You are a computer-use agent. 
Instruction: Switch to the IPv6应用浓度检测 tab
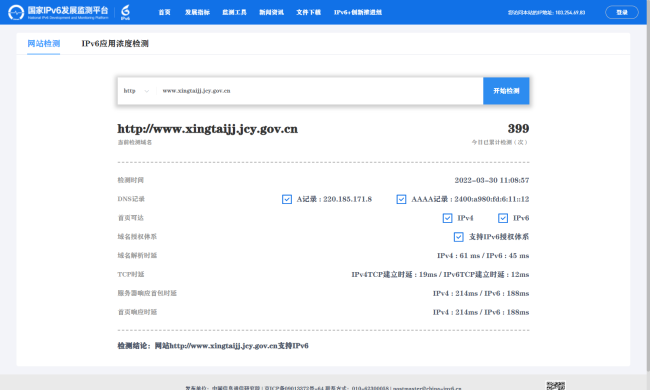pos(115,44)
